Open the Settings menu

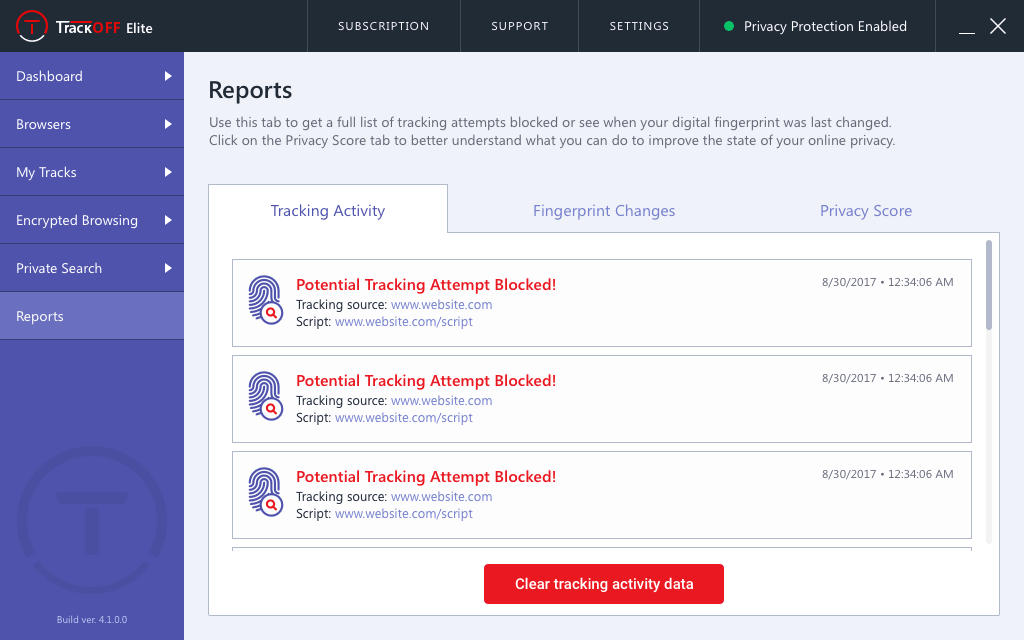point(639,26)
